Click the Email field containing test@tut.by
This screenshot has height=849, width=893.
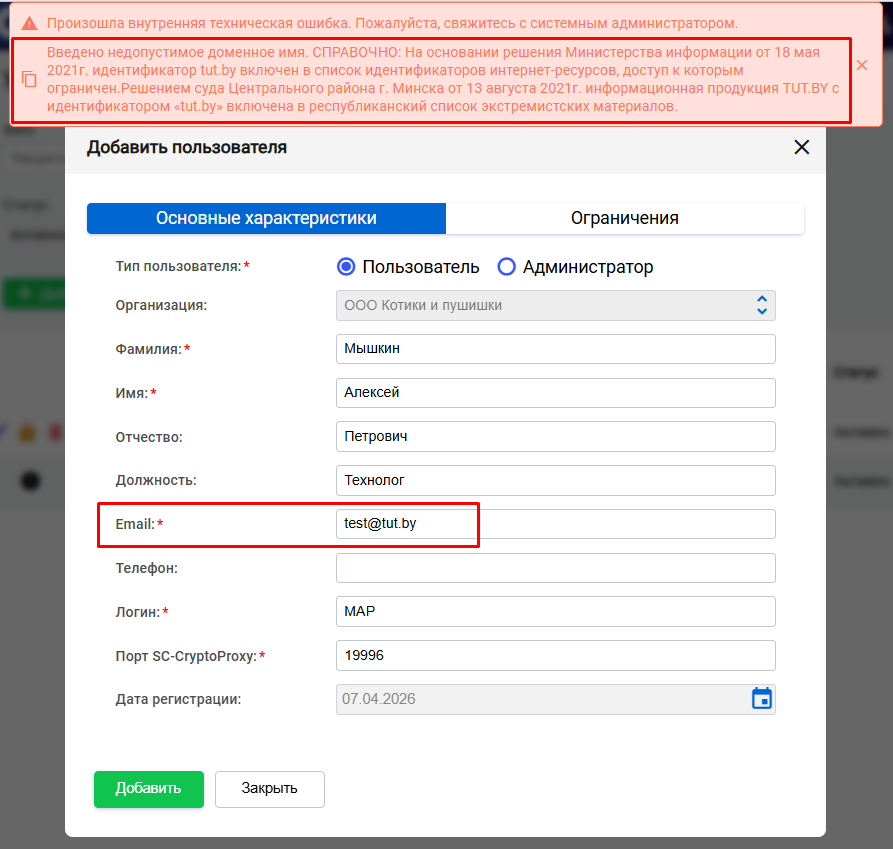pos(555,524)
